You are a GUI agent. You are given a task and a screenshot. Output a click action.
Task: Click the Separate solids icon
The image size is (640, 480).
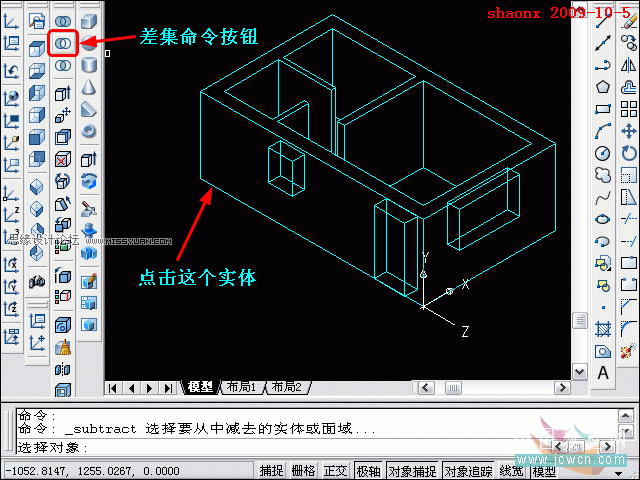coord(63,370)
